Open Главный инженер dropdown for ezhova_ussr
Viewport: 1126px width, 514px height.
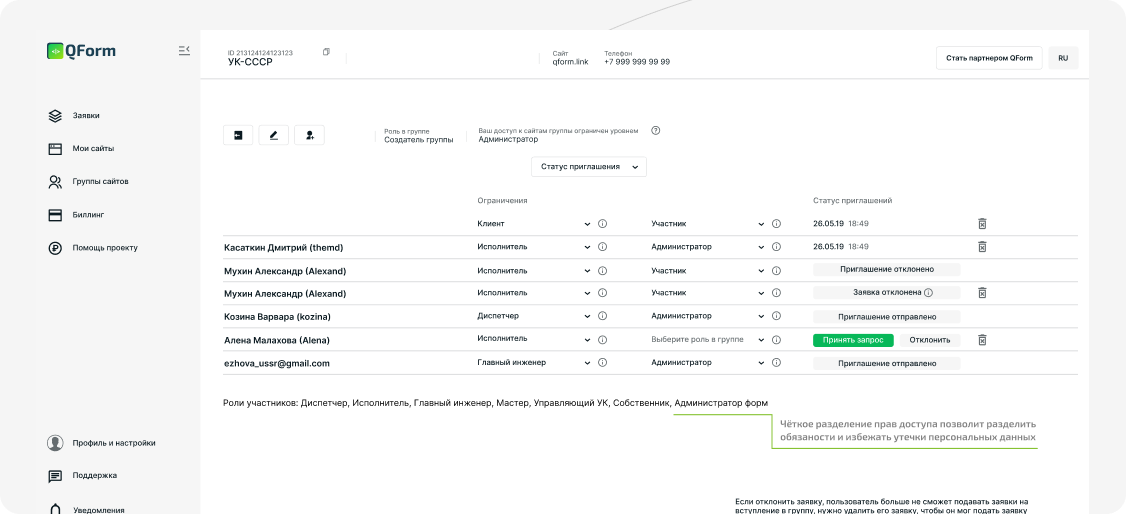[534, 363]
